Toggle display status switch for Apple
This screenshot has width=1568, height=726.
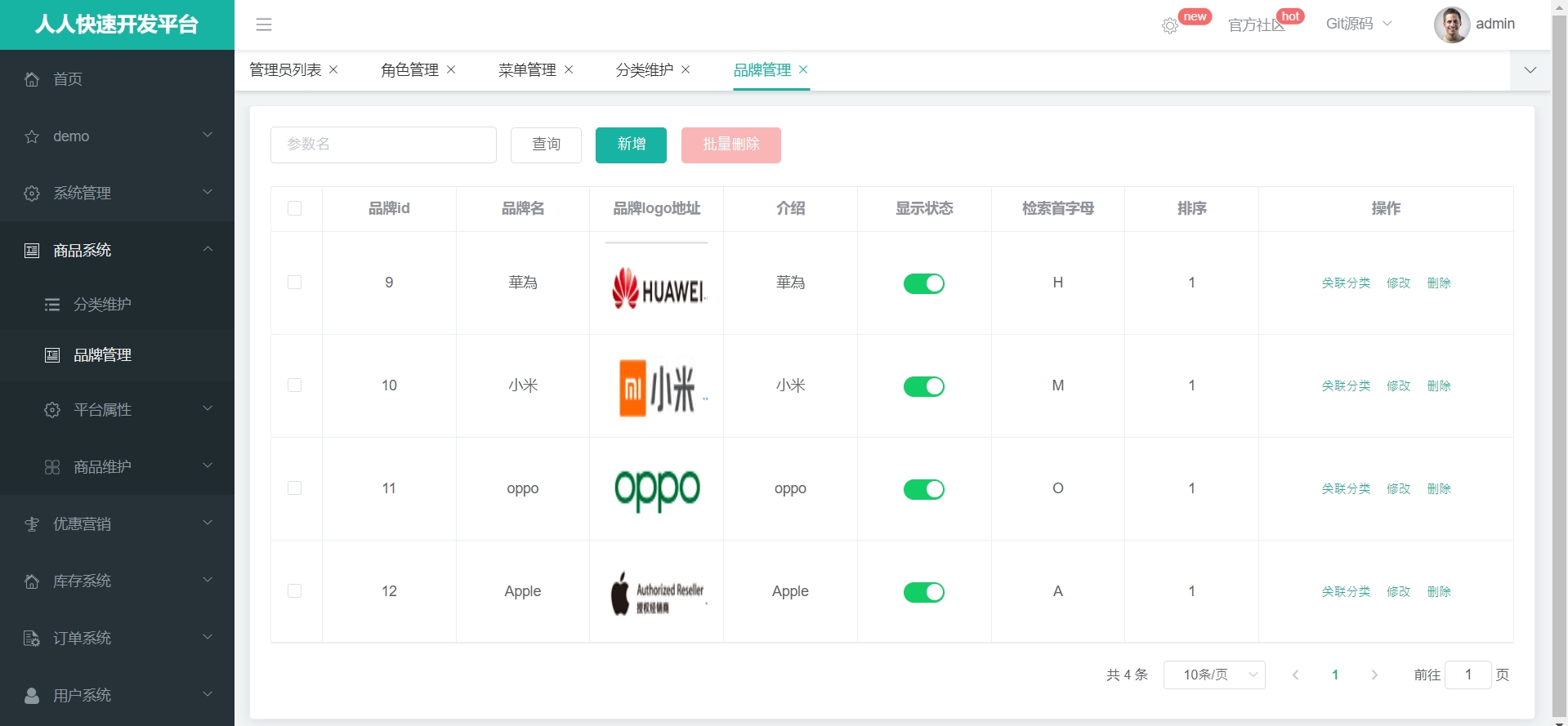924,592
